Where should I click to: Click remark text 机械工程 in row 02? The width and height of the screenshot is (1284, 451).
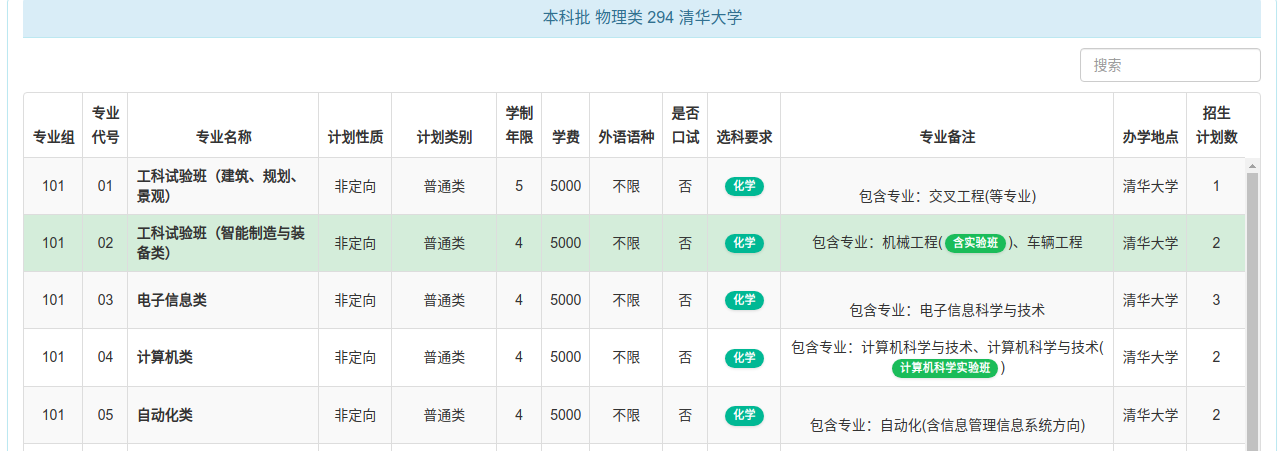pyautogui.click(x=909, y=243)
